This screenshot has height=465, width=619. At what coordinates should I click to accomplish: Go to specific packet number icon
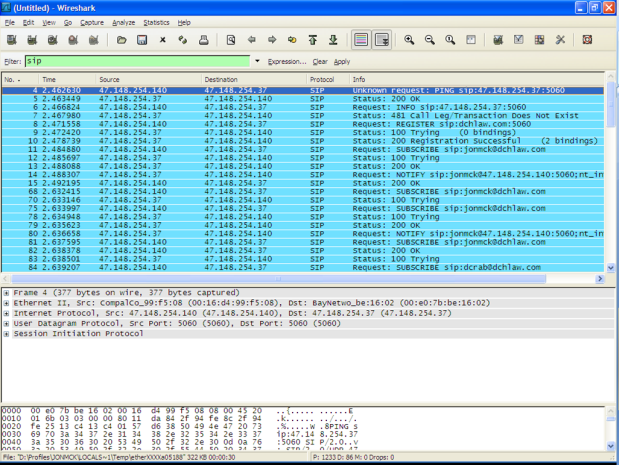click(292, 40)
